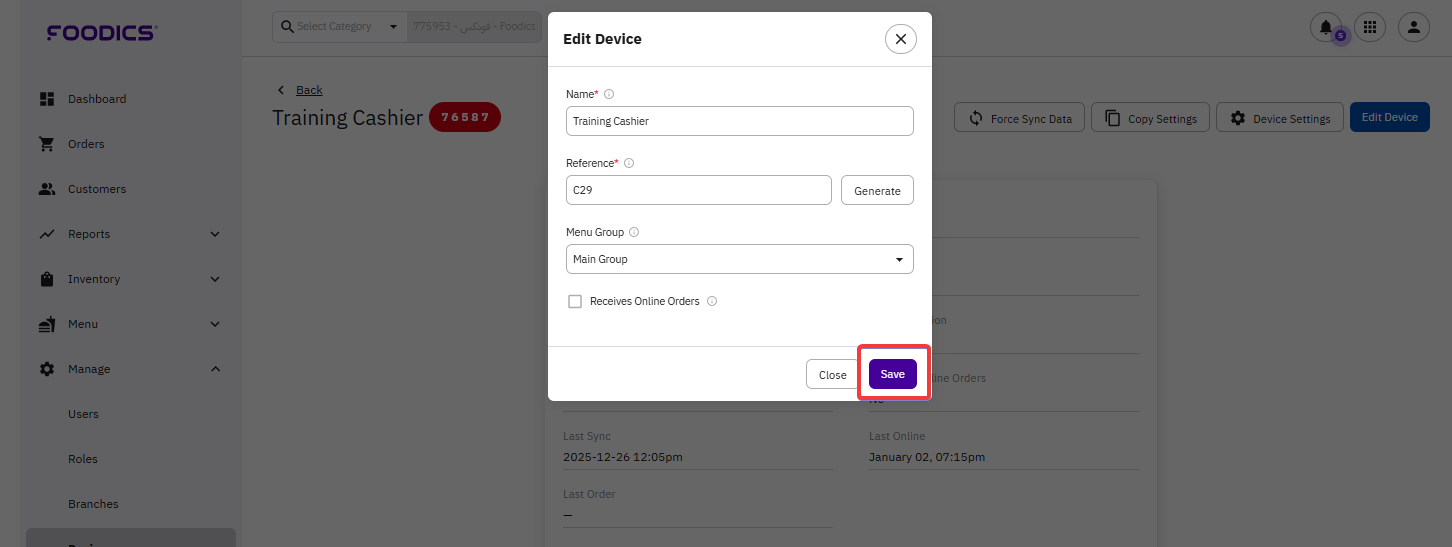The image size is (1452, 547).
Task: Open Orders from the sidebar
Action: point(86,144)
